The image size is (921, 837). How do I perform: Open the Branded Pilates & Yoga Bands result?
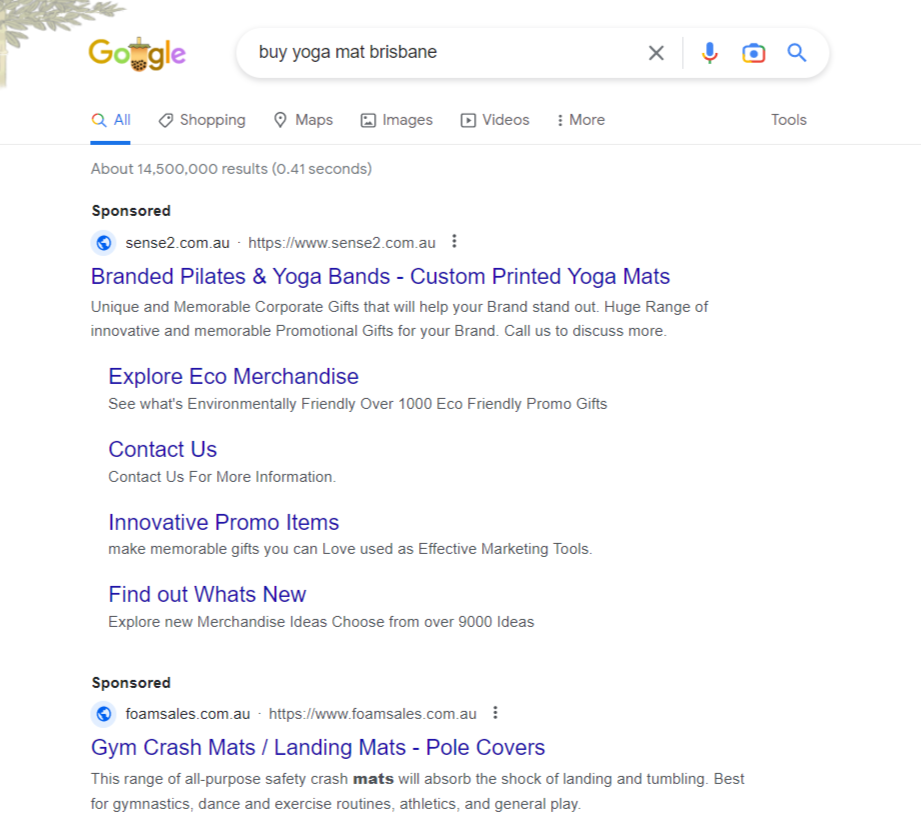pos(380,276)
